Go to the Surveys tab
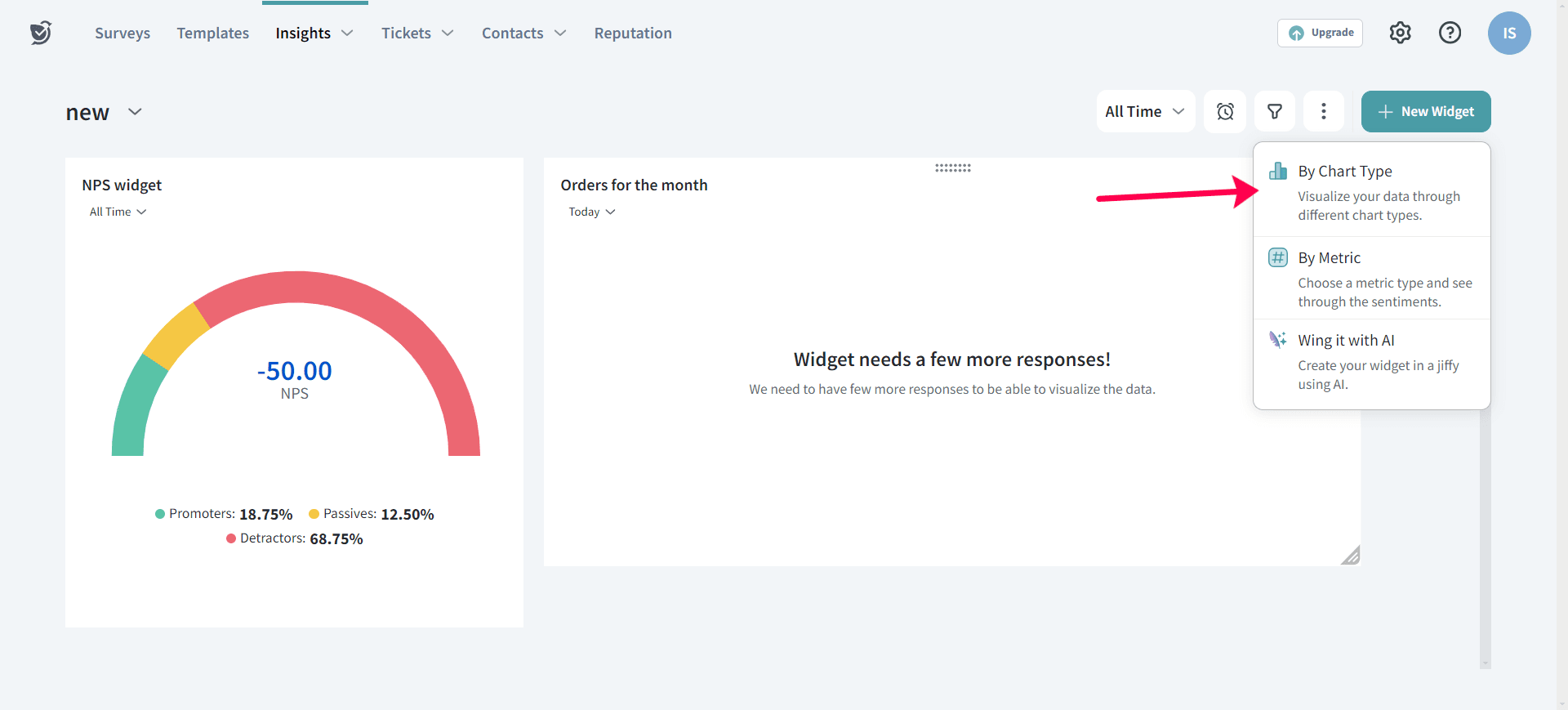 [x=122, y=33]
